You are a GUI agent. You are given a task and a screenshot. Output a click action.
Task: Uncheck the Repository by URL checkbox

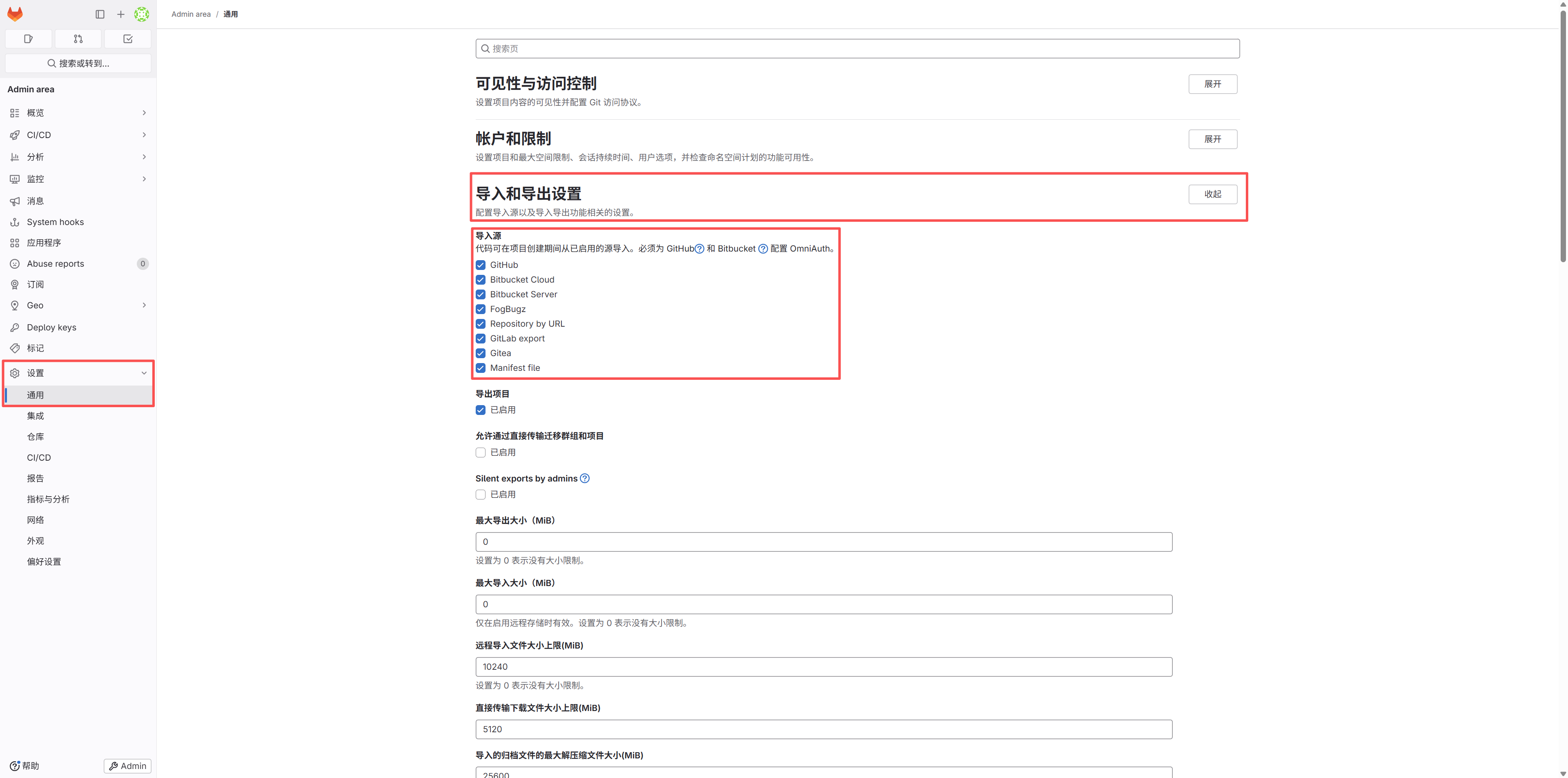click(480, 324)
